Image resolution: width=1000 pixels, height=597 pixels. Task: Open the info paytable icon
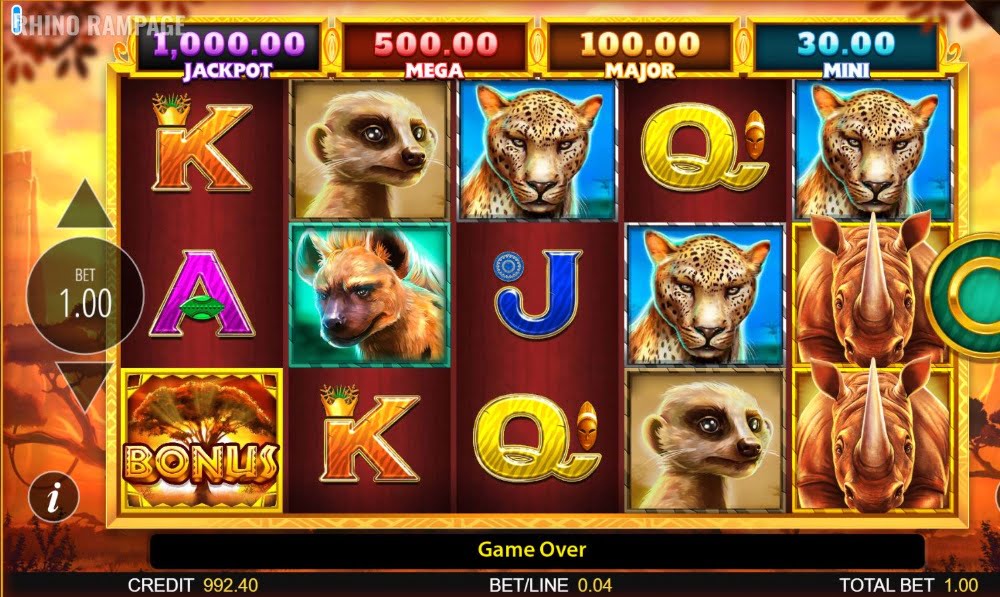54,498
